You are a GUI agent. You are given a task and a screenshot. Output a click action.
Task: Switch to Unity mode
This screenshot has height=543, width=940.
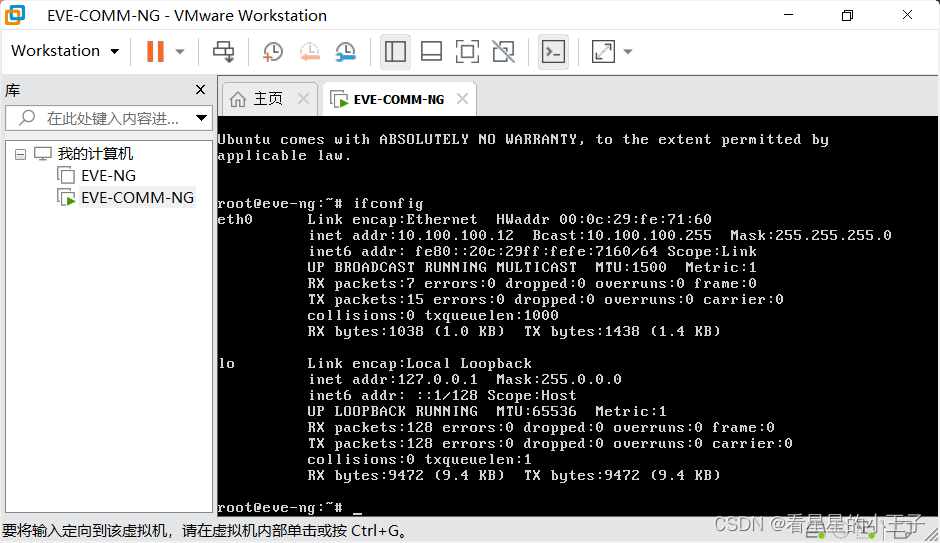[504, 52]
